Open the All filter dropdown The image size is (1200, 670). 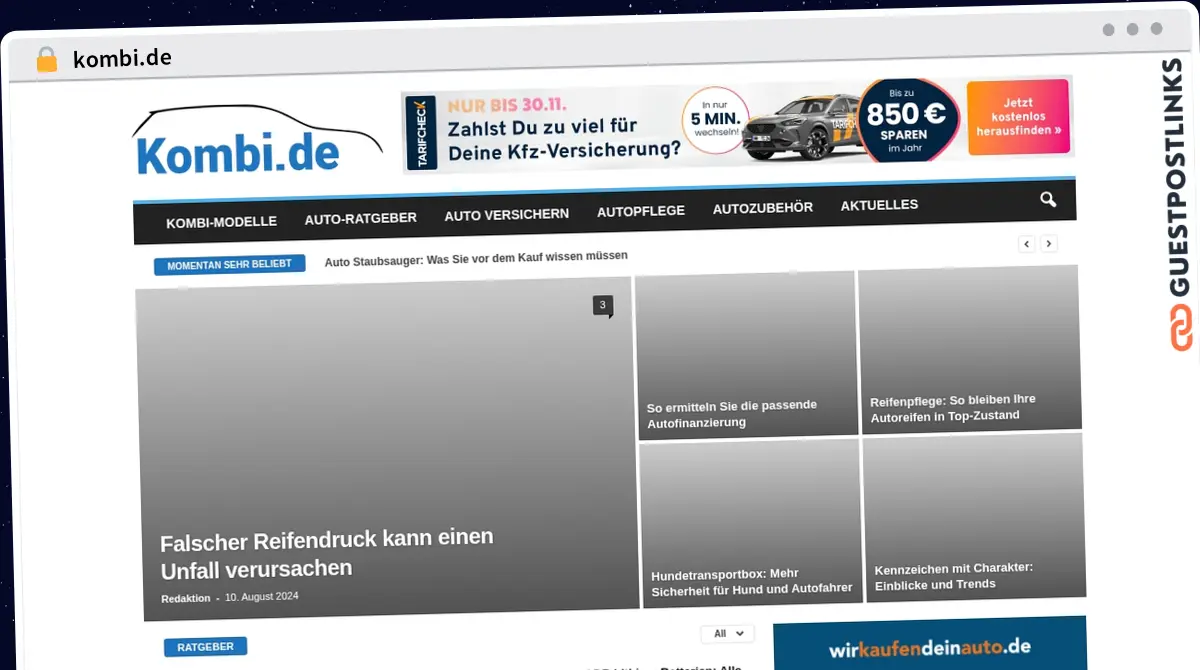point(727,633)
